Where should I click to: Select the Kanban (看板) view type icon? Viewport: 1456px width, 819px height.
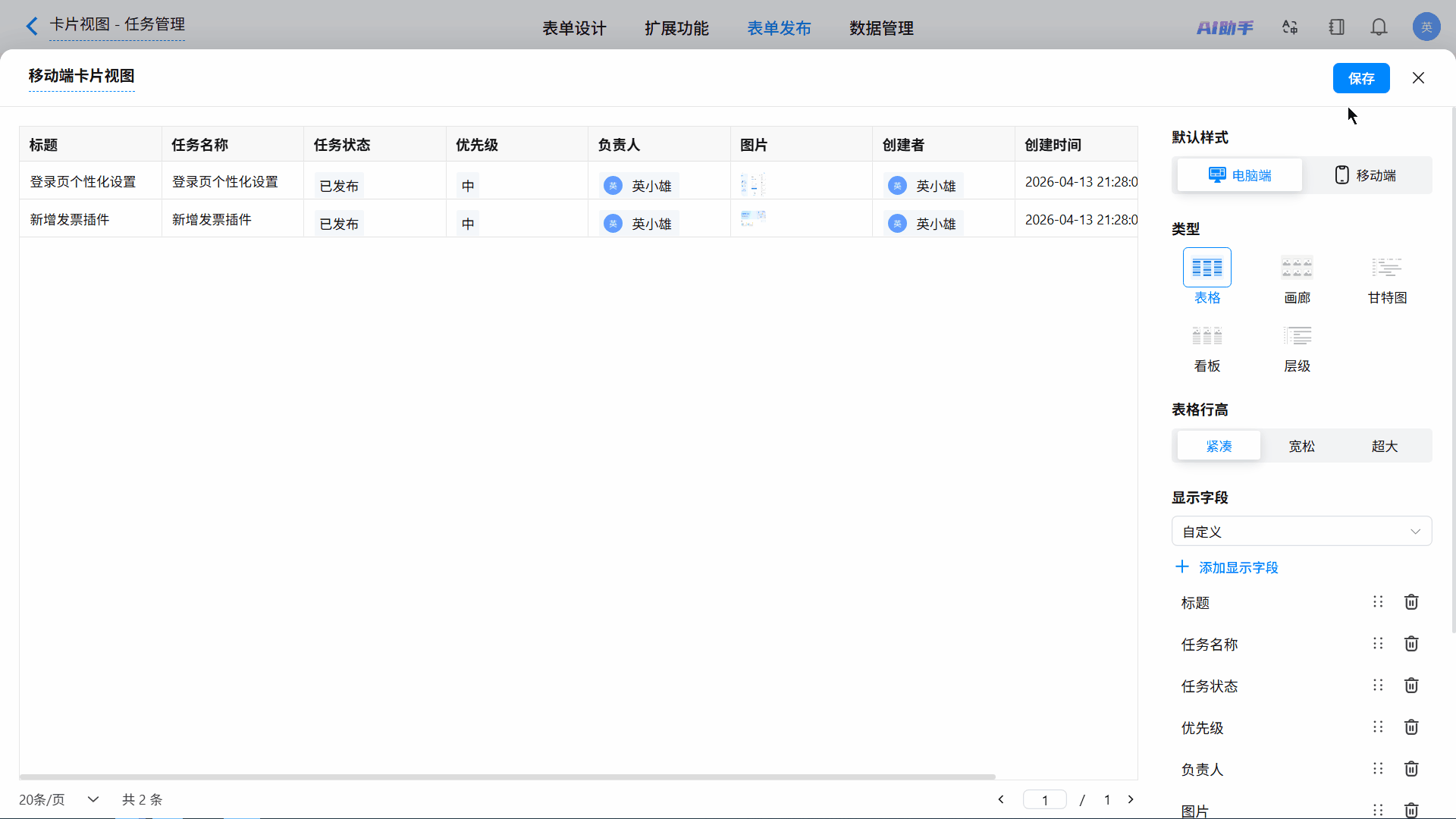[x=1207, y=337]
